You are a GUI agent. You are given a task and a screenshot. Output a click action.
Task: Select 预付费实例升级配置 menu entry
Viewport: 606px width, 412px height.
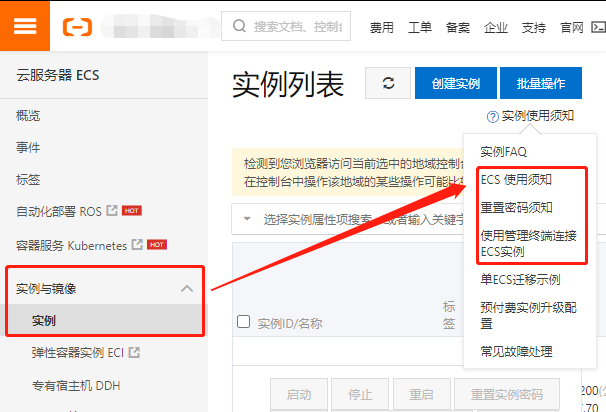(x=528, y=315)
